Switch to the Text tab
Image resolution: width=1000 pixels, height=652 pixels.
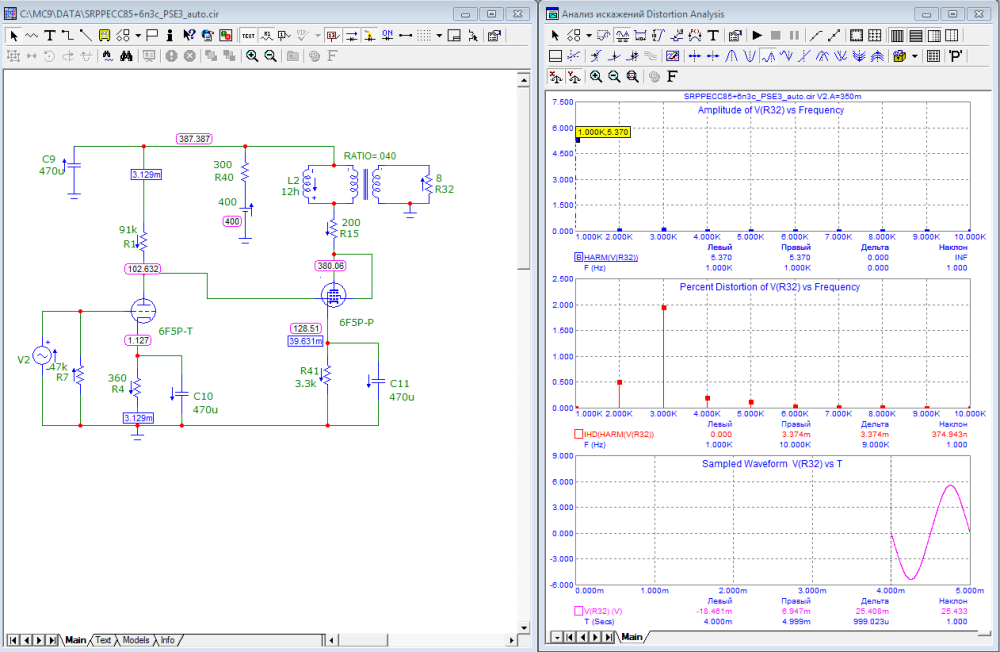tap(104, 640)
